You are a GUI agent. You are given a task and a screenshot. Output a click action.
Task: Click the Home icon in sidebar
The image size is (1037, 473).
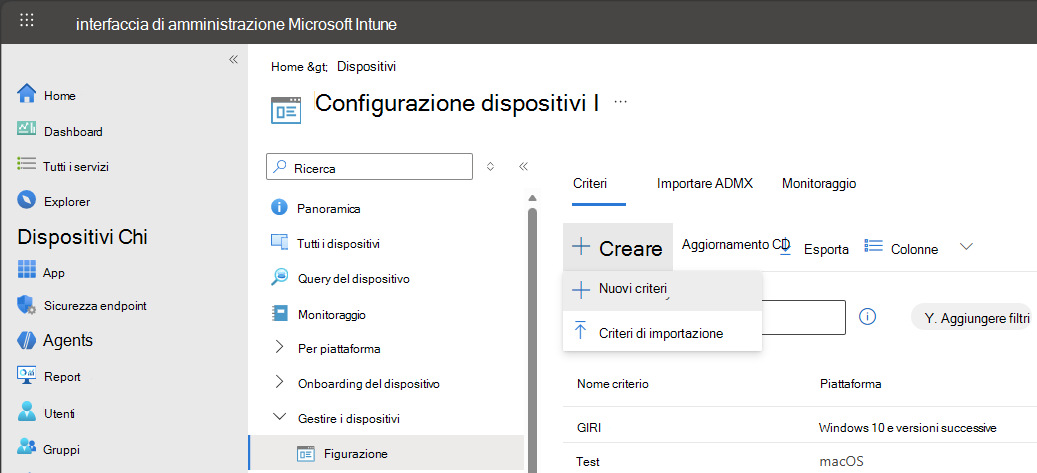pyautogui.click(x=27, y=95)
